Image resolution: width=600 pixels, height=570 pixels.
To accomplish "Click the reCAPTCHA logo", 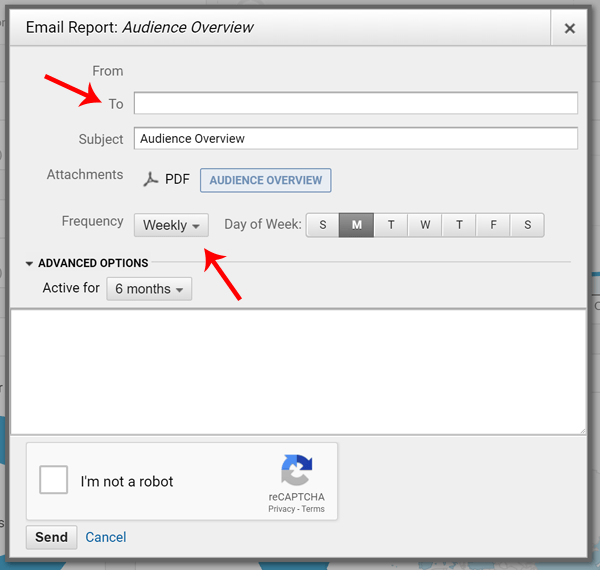I will pyautogui.click(x=297, y=470).
